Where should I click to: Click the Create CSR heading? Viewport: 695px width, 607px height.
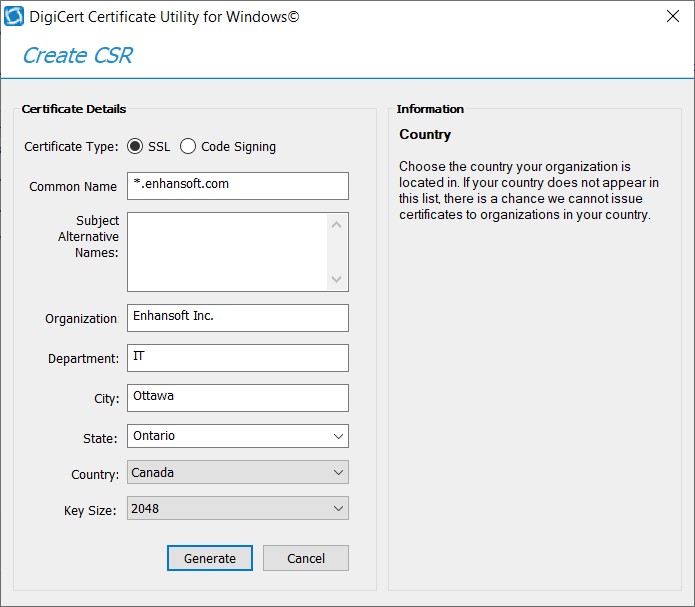77,55
